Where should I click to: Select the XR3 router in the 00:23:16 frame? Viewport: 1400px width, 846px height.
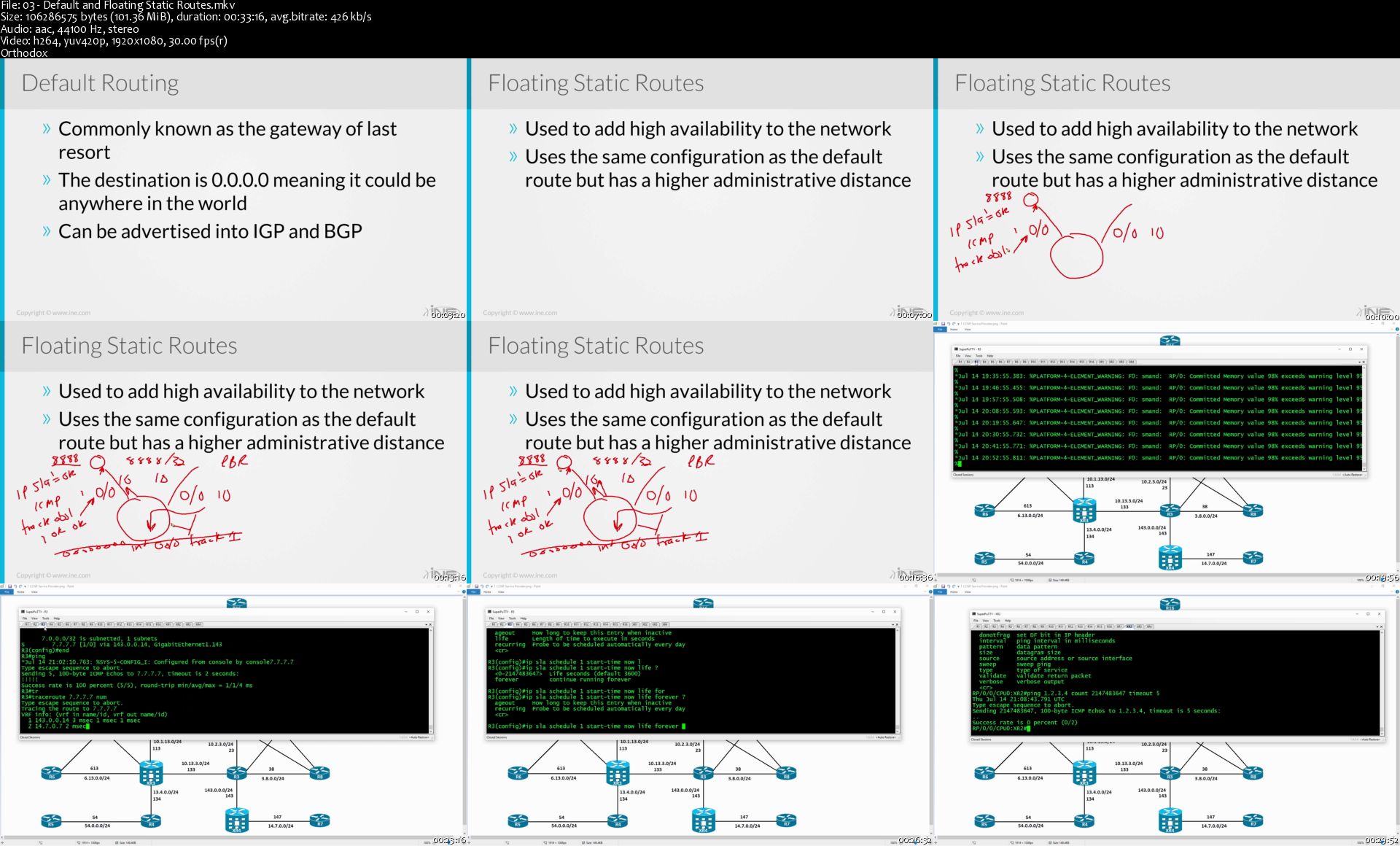click(151, 772)
